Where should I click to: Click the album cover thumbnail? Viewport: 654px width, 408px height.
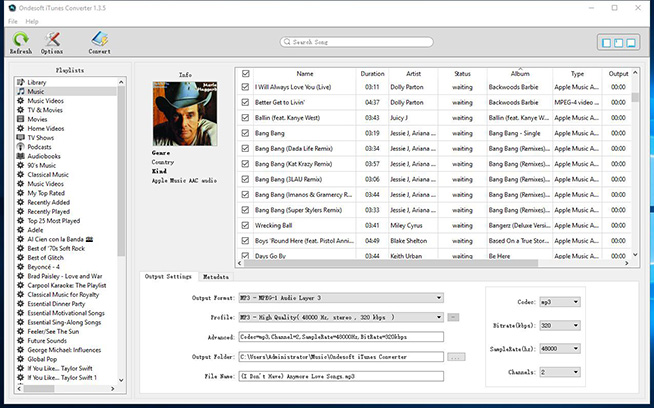[x=185, y=113]
